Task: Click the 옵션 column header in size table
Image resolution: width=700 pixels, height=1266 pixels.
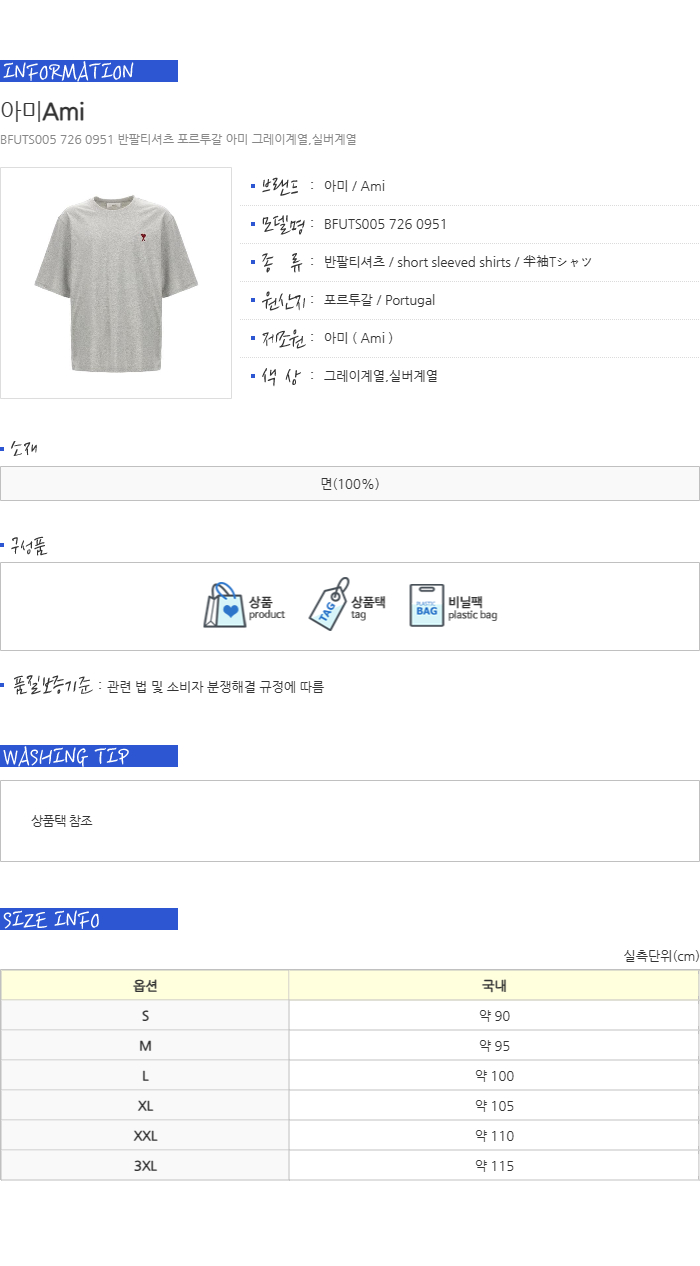Action: point(145,986)
